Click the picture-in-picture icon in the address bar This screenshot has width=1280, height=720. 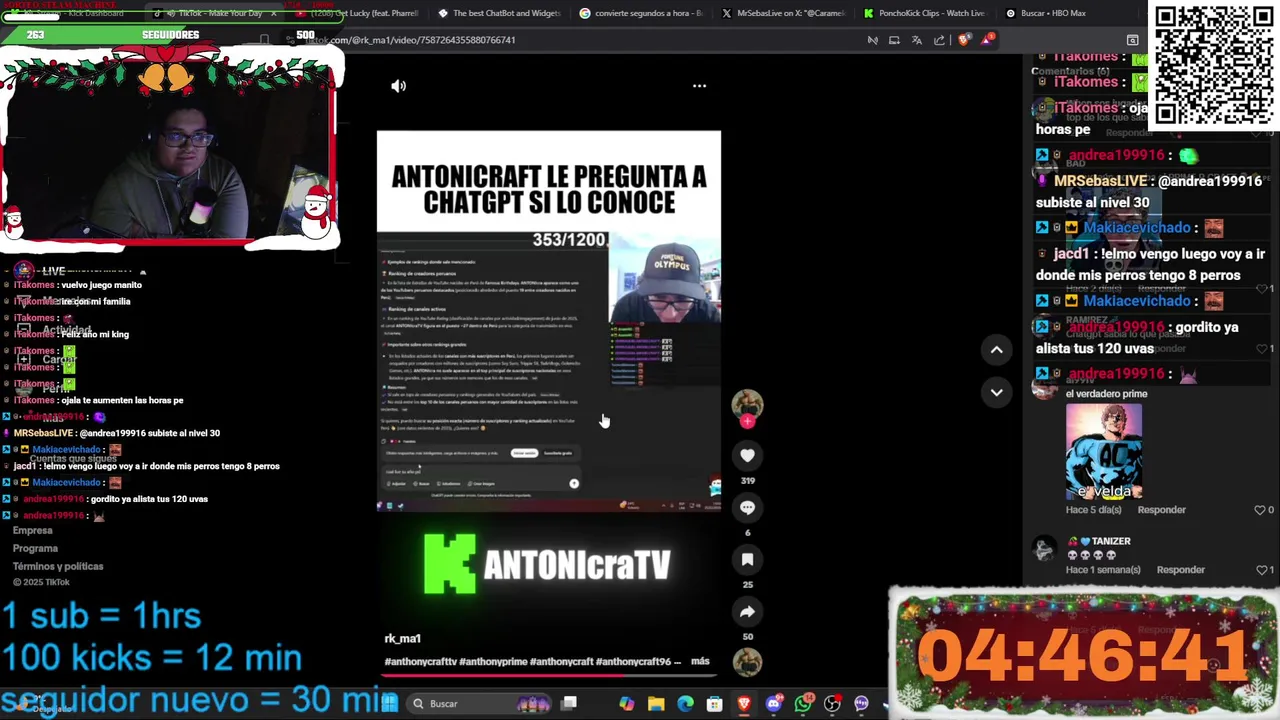tap(895, 40)
